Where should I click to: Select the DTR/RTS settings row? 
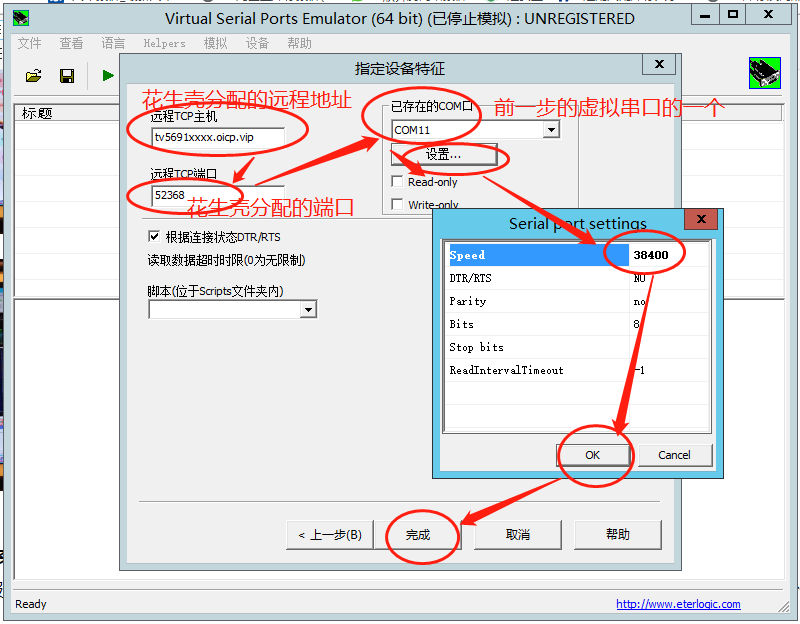tap(577, 278)
